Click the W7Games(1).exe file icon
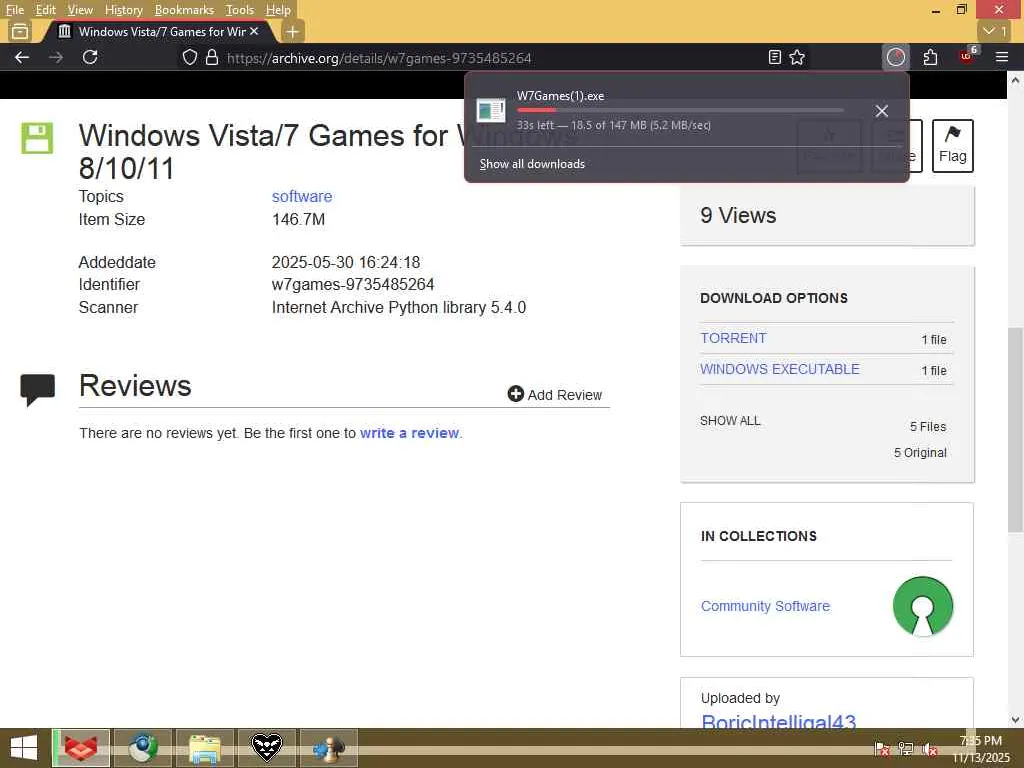This screenshot has height=768, width=1024. 490,110
